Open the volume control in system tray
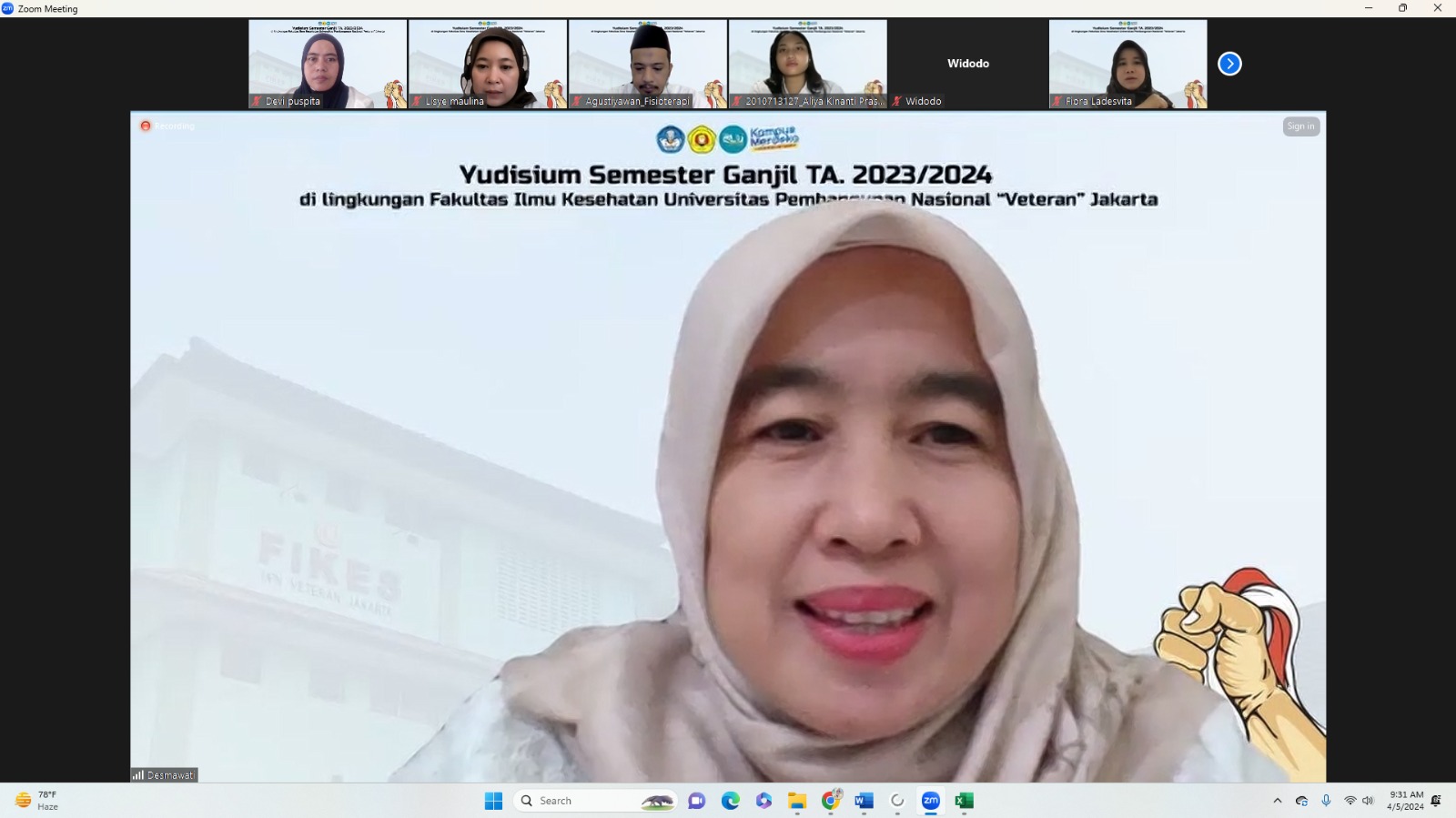Image resolution: width=1456 pixels, height=818 pixels. (x=1368, y=801)
